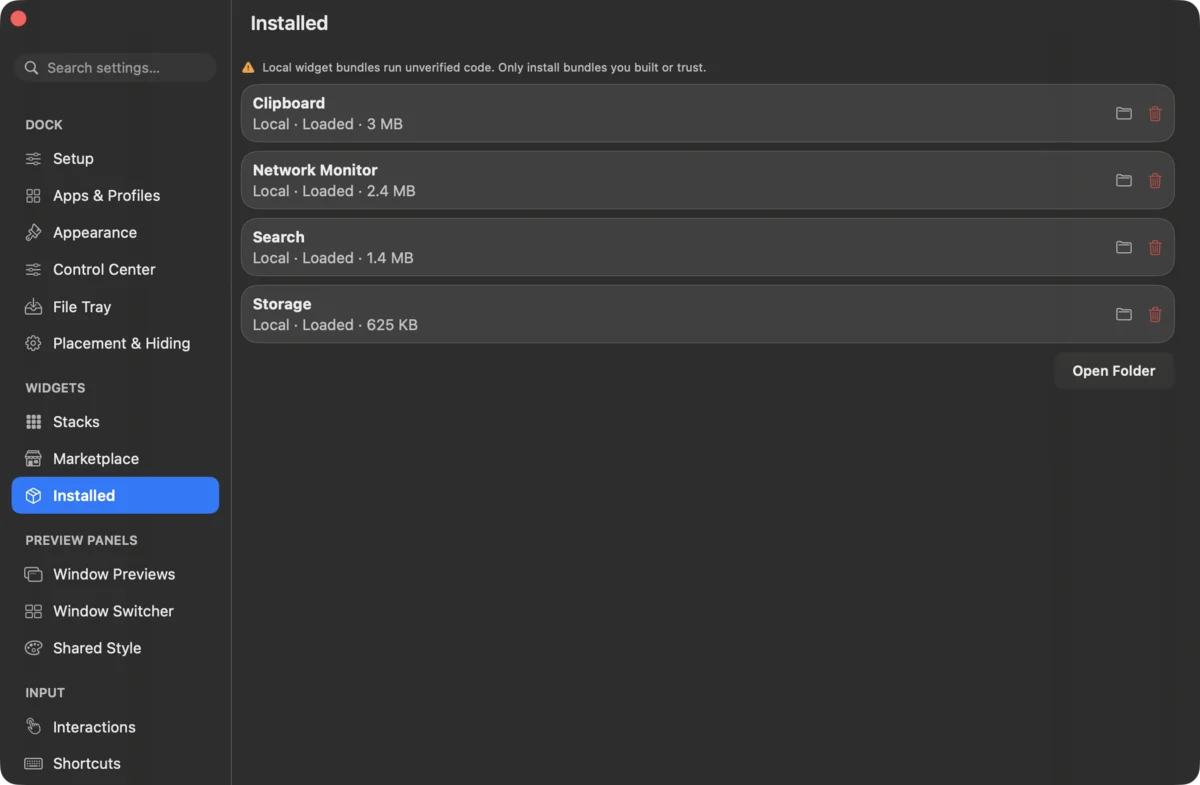Image resolution: width=1200 pixels, height=785 pixels.
Task: Click "Local · Loaded · 2.4 MB" text
Action: coord(334,191)
